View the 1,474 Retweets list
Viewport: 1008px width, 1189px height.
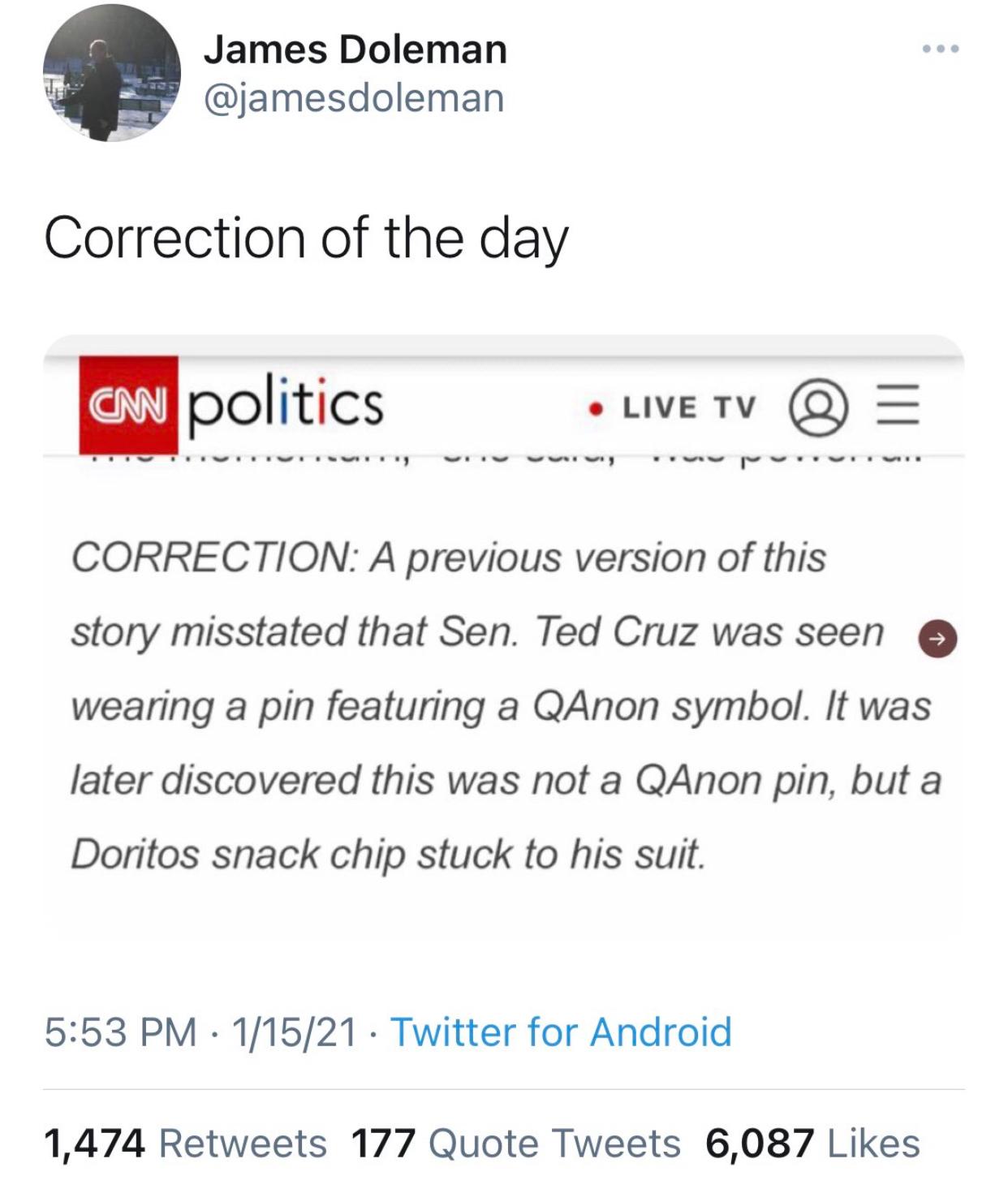(185, 1143)
